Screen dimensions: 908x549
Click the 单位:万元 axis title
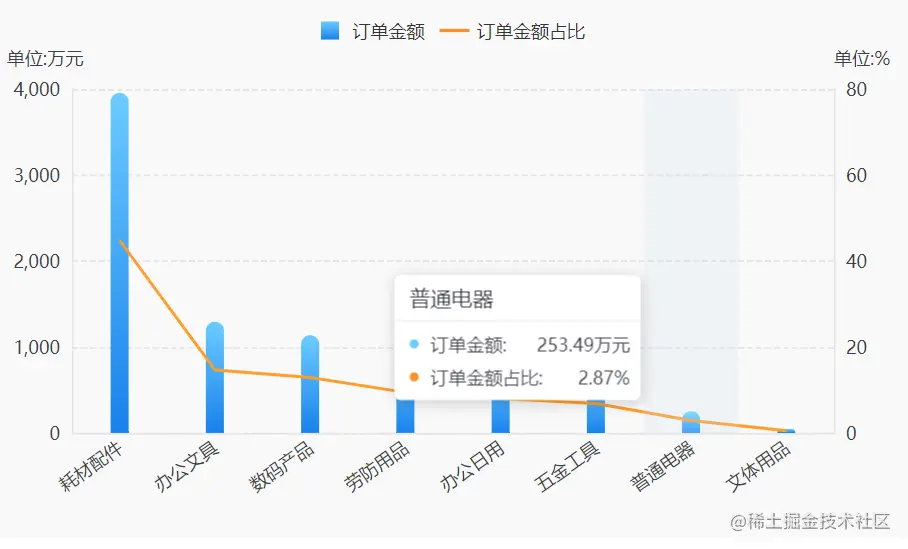pos(45,58)
